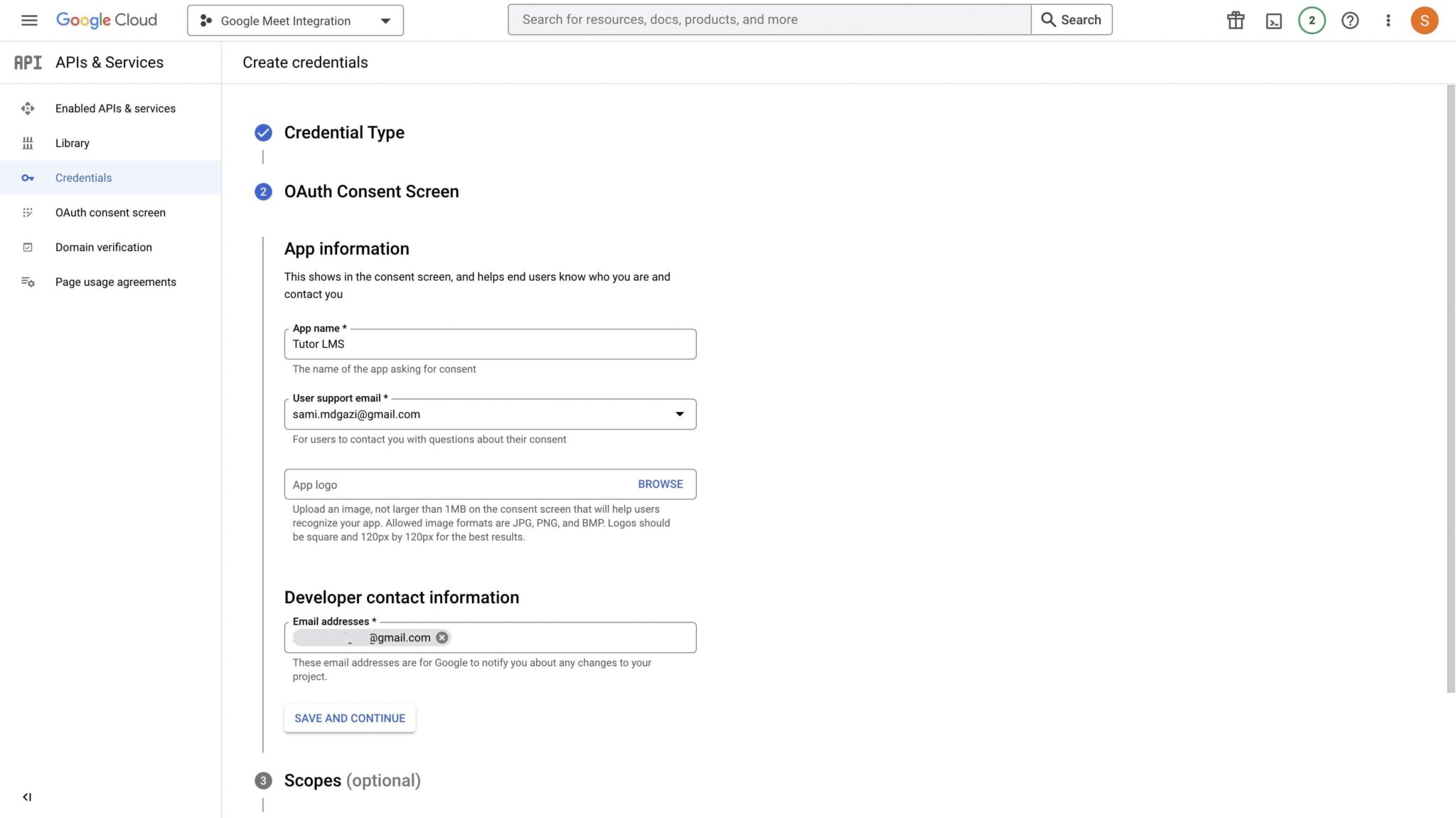Click the completed Credential Type step checkmark
The width and height of the screenshot is (1456, 818).
click(263, 132)
